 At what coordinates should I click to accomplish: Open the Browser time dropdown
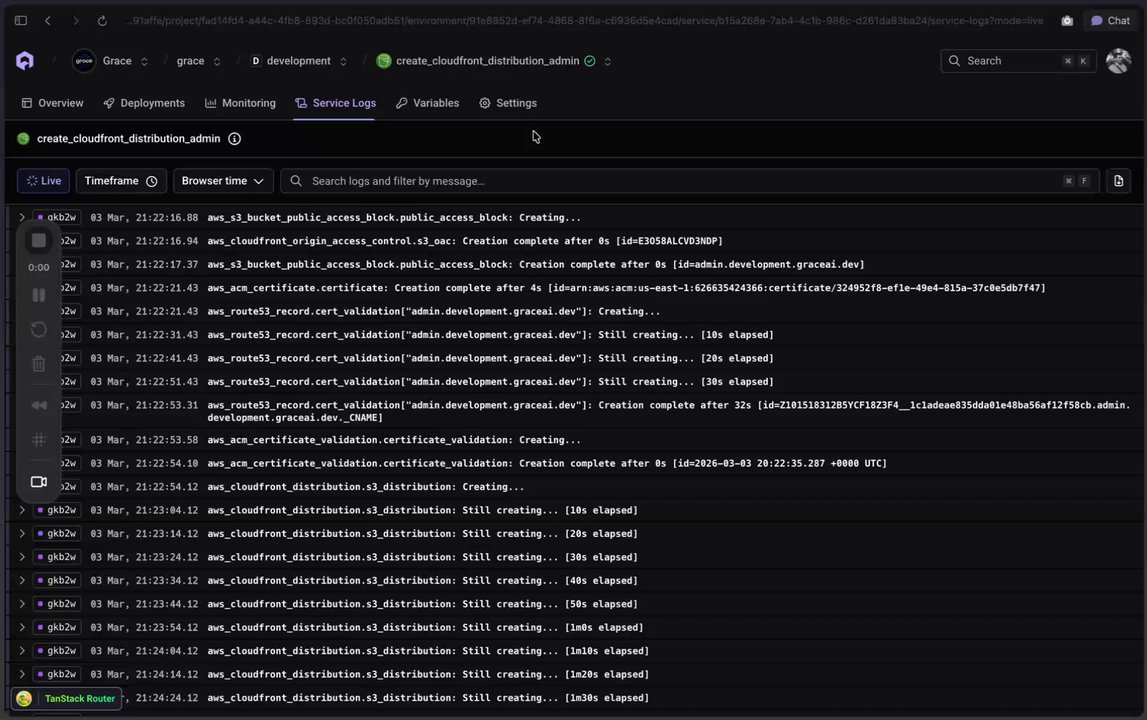222,181
